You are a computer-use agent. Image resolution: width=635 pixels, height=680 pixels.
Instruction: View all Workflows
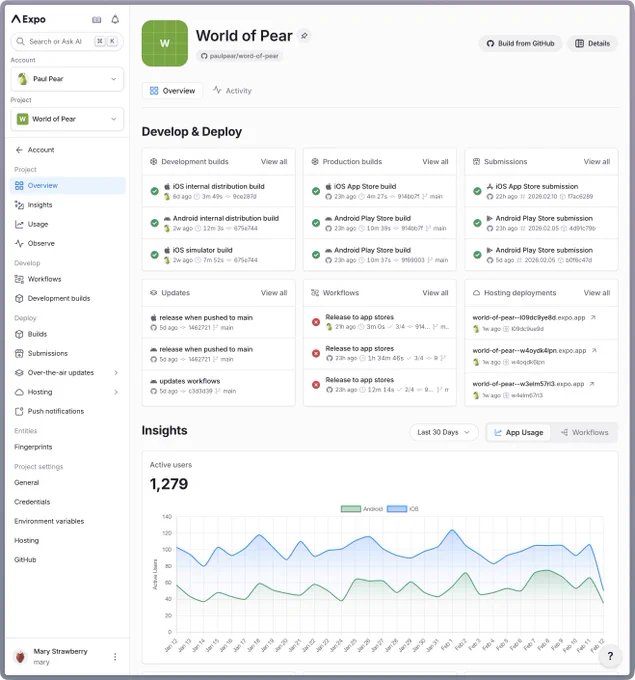435,293
